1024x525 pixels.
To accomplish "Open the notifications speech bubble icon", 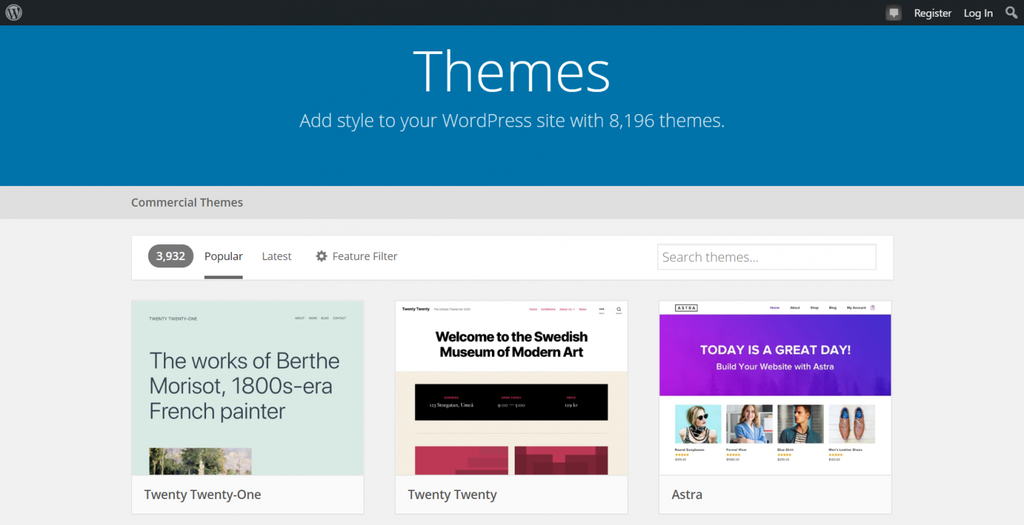I will point(893,13).
